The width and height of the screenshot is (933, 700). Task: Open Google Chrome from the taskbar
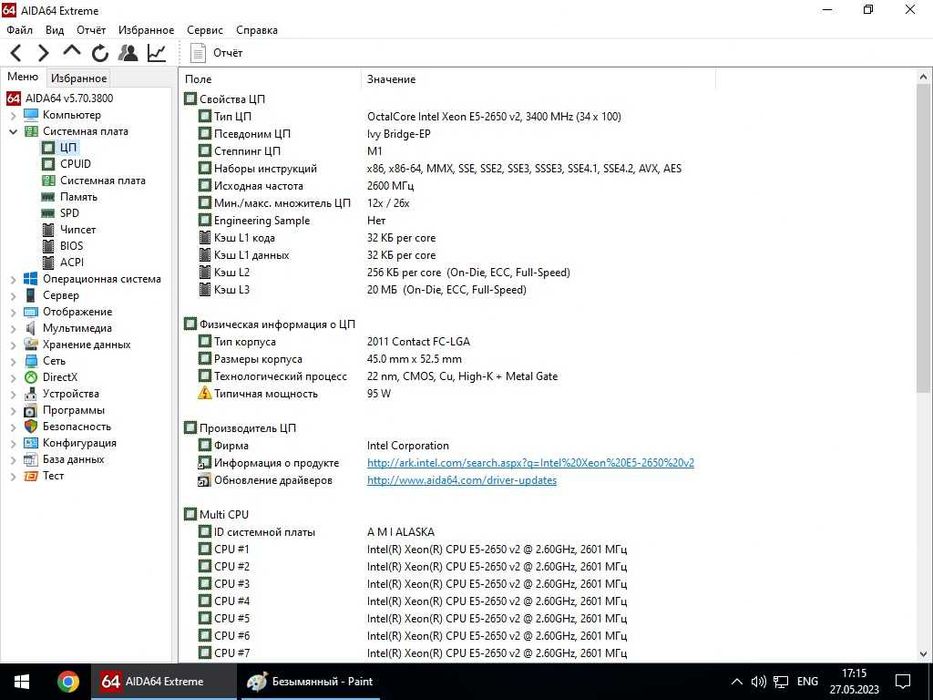pyautogui.click(x=68, y=682)
